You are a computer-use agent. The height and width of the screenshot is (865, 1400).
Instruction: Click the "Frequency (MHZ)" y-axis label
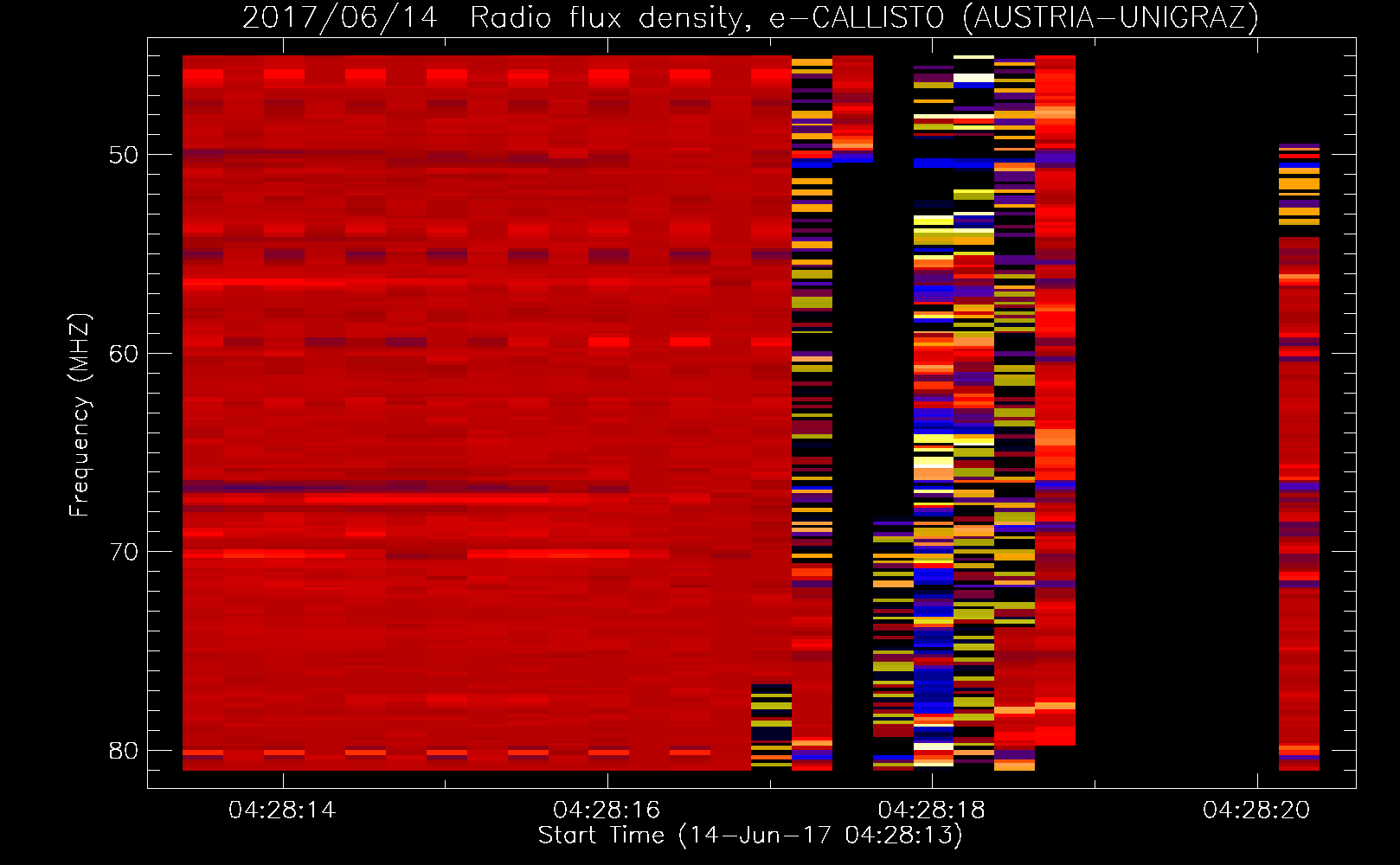tap(80, 415)
